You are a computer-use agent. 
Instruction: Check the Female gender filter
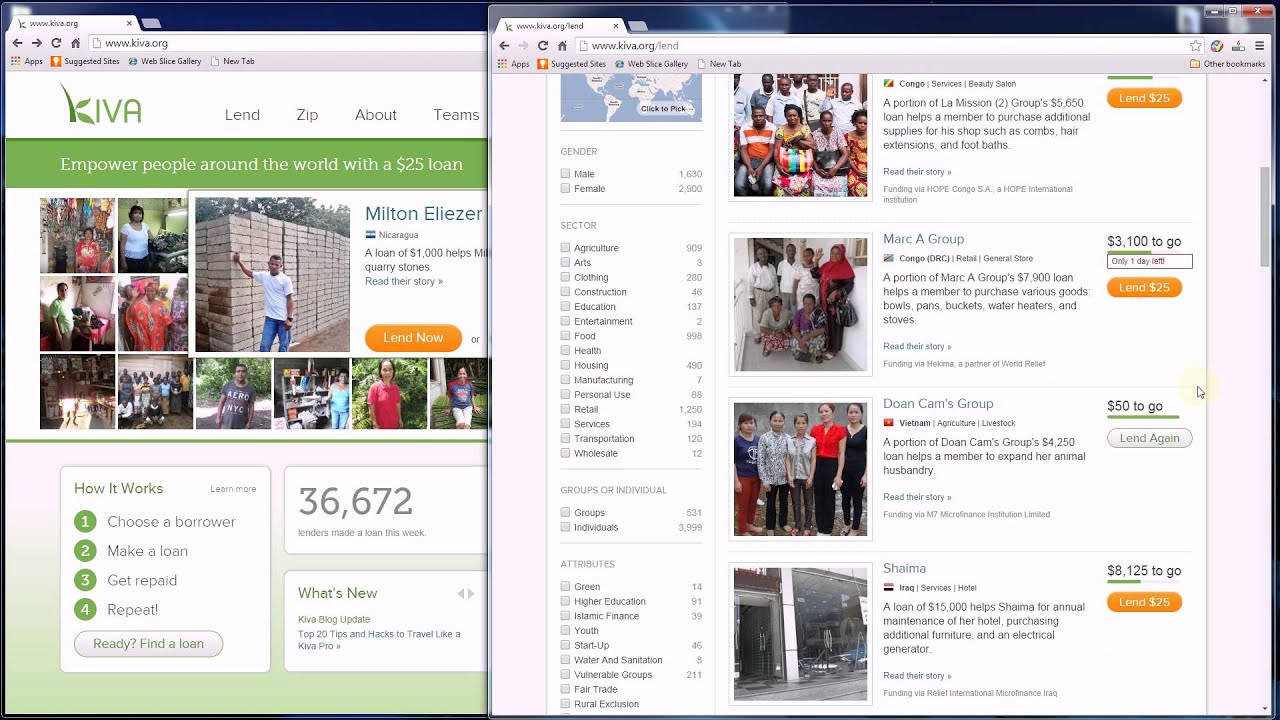click(x=566, y=189)
